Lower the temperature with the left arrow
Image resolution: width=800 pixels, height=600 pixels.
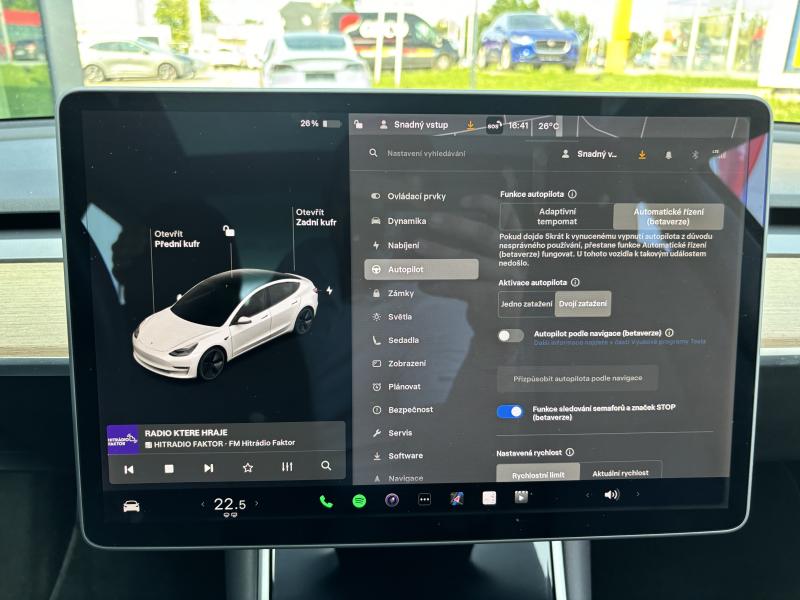[203, 505]
